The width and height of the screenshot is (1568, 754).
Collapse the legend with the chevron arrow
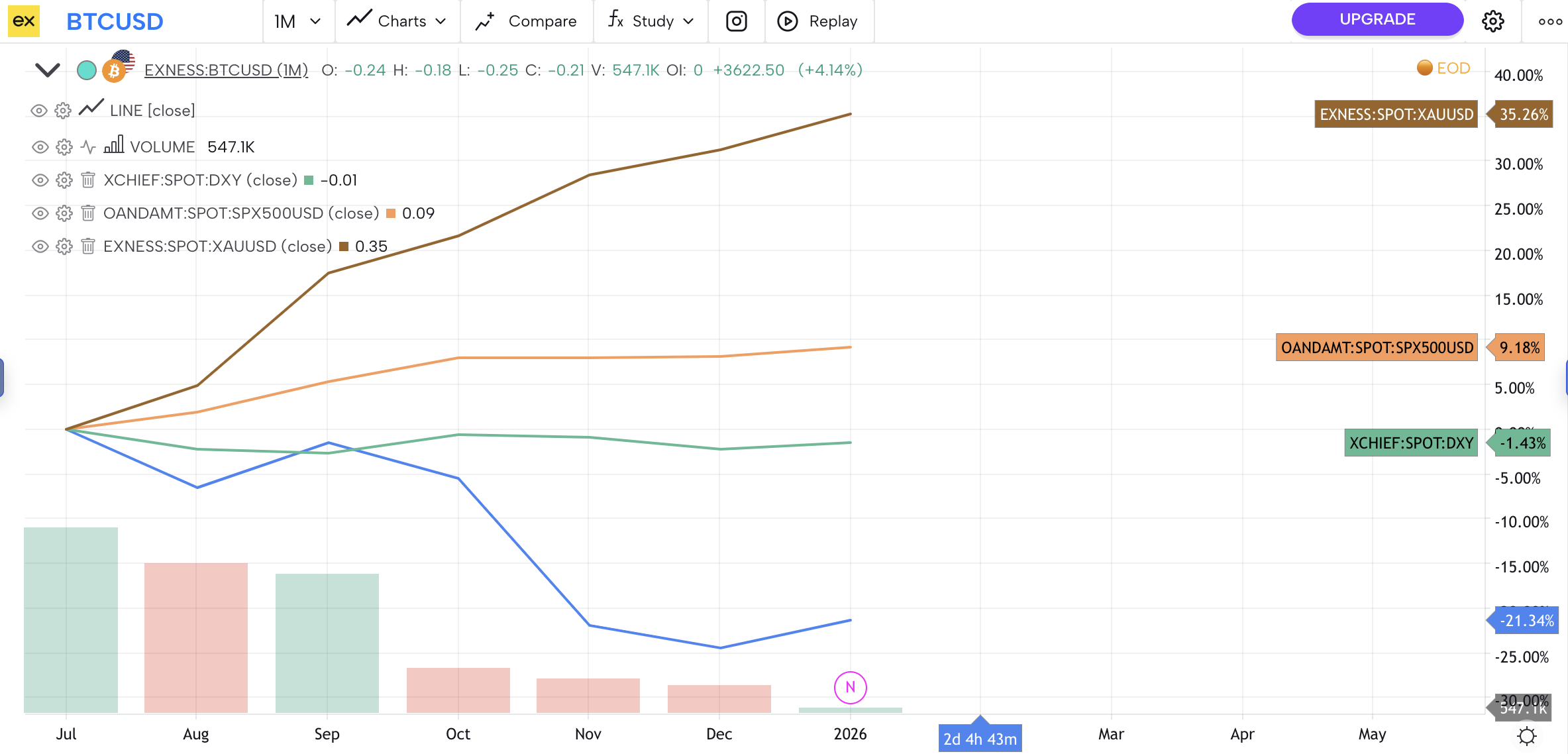[x=48, y=70]
